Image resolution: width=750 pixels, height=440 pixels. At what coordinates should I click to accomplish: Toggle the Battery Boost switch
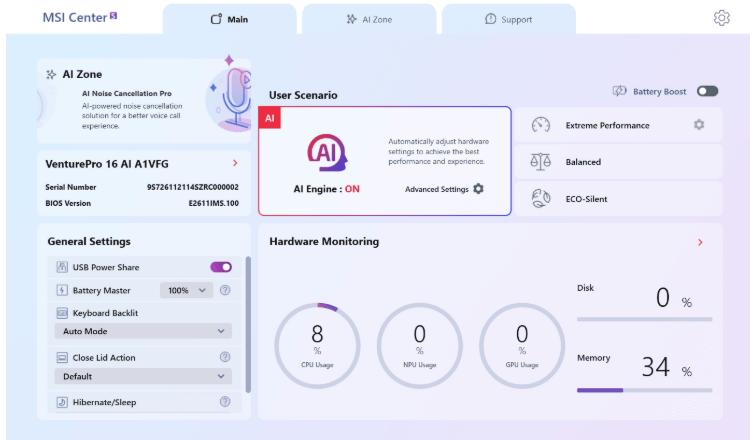(707, 91)
